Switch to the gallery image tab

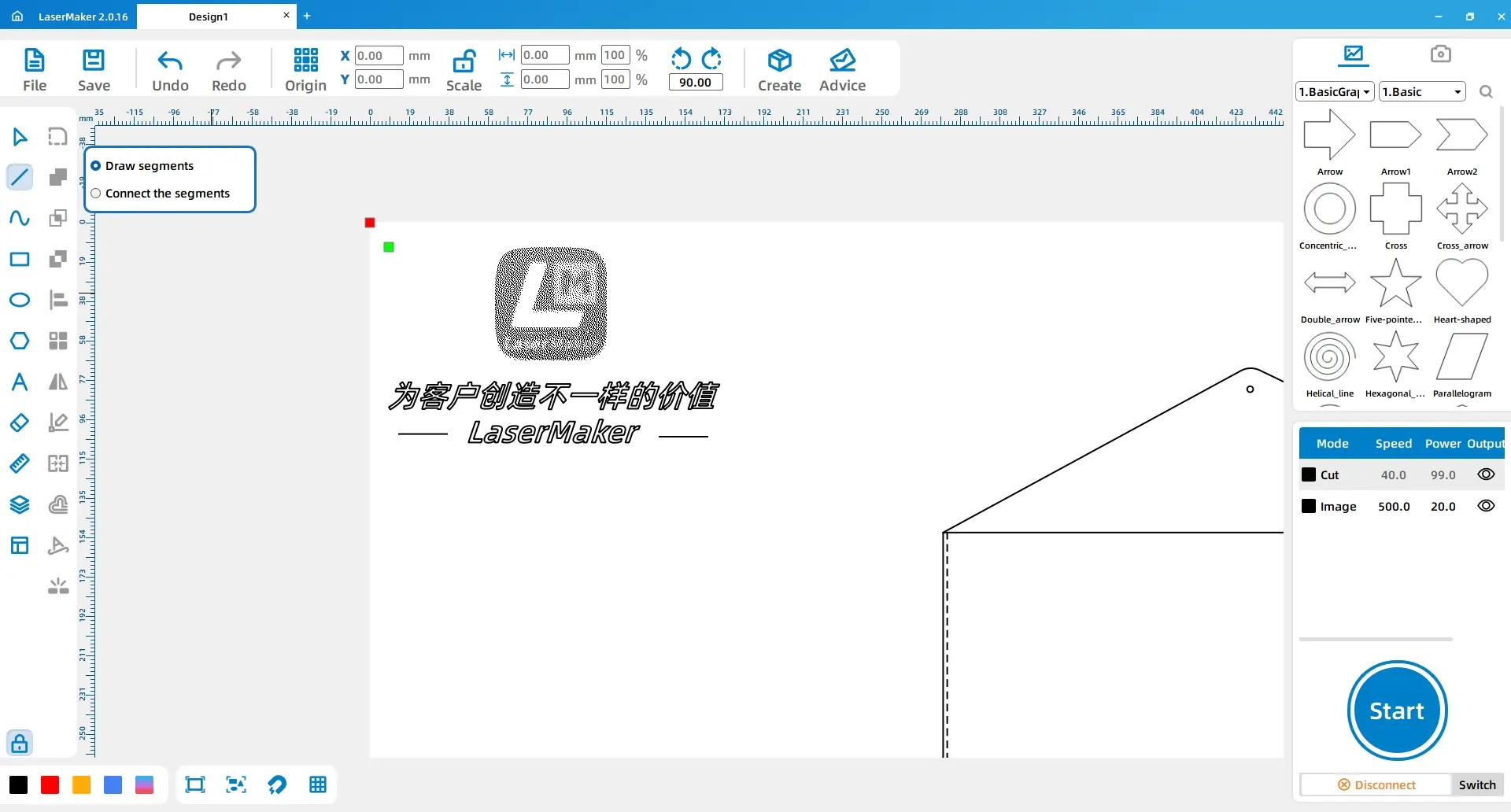pos(1354,54)
